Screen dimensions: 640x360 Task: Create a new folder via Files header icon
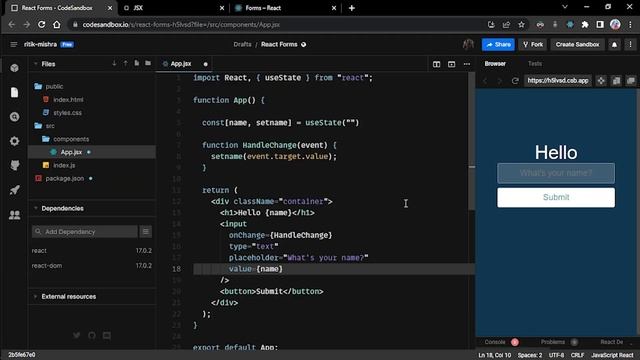click(148, 63)
